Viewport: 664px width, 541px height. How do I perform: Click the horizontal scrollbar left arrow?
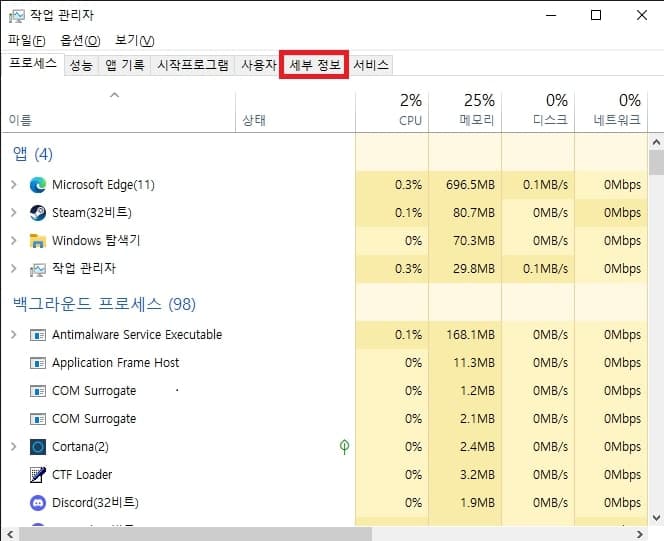(10, 534)
